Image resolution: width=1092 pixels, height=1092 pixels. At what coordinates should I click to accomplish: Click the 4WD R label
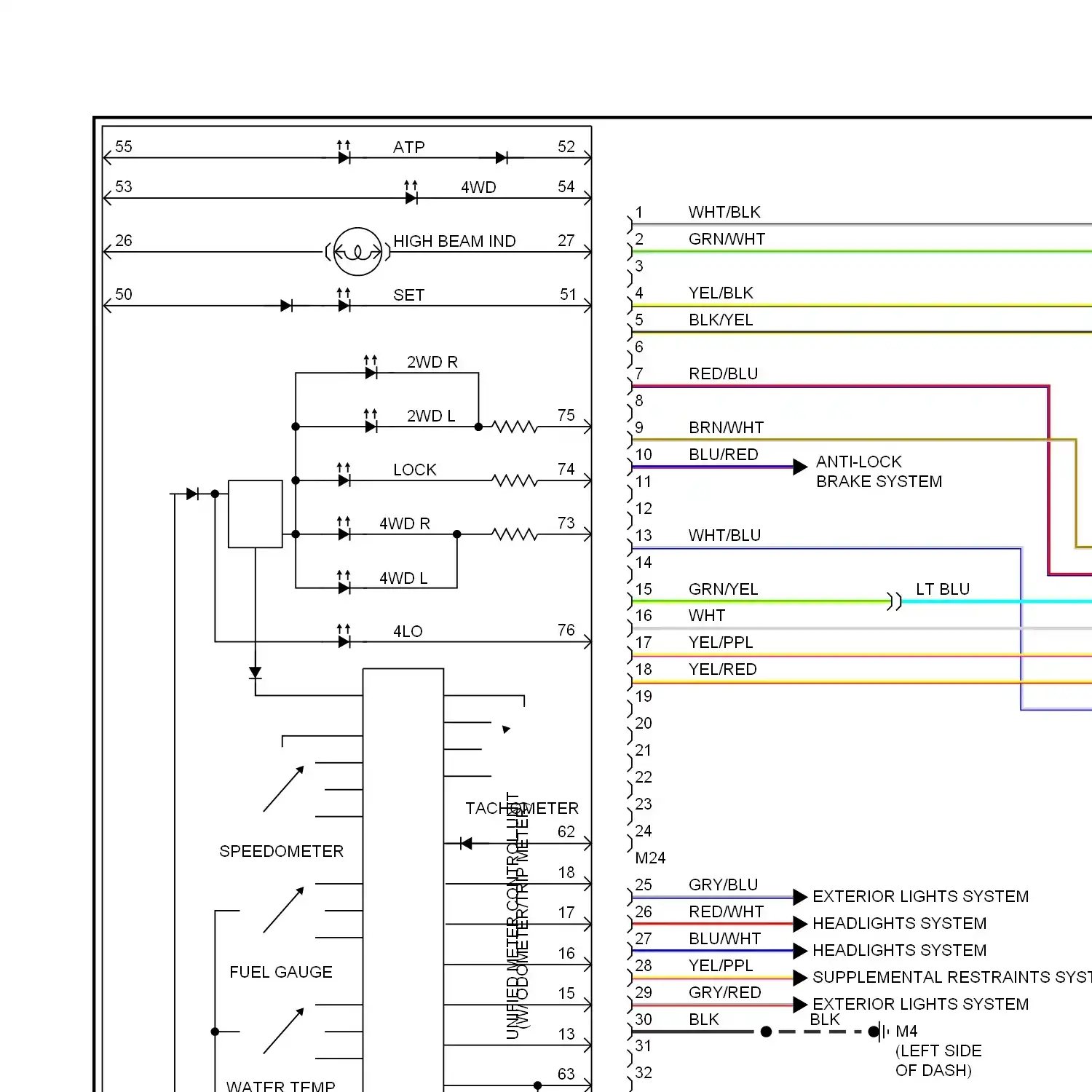click(x=405, y=523)
